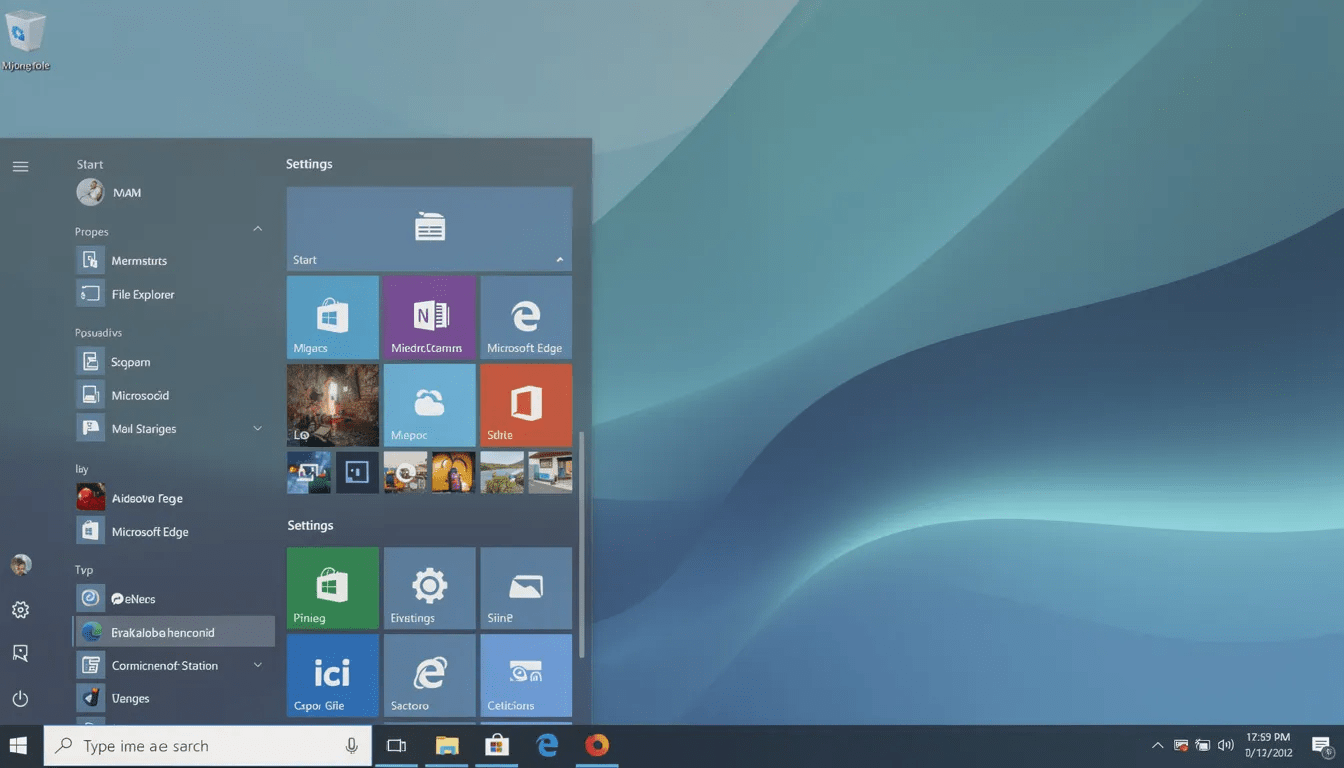The width and height of the screenshot is (1344, 768).
Task: Expand Comicnenof Station list entry
Action: coord(257,666)
